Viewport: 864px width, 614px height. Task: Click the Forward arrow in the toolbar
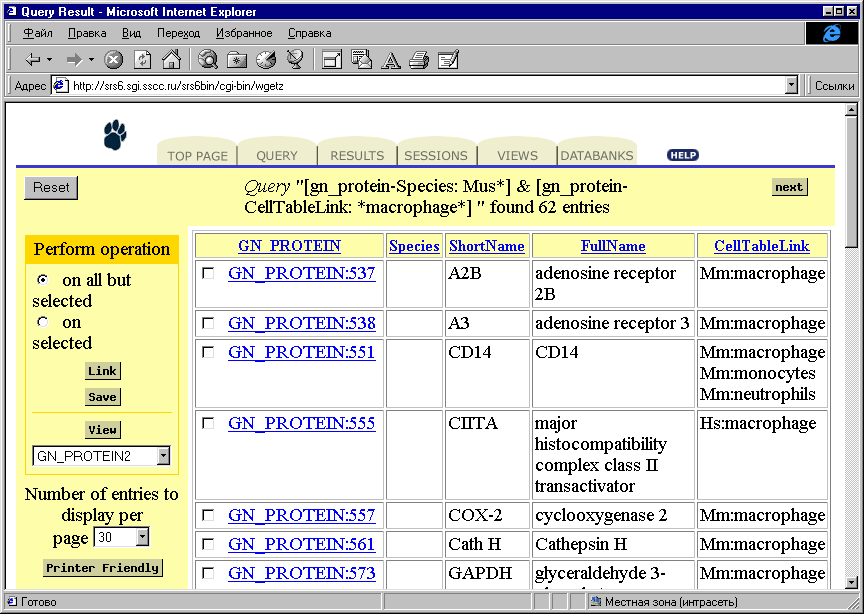(74, 60)
